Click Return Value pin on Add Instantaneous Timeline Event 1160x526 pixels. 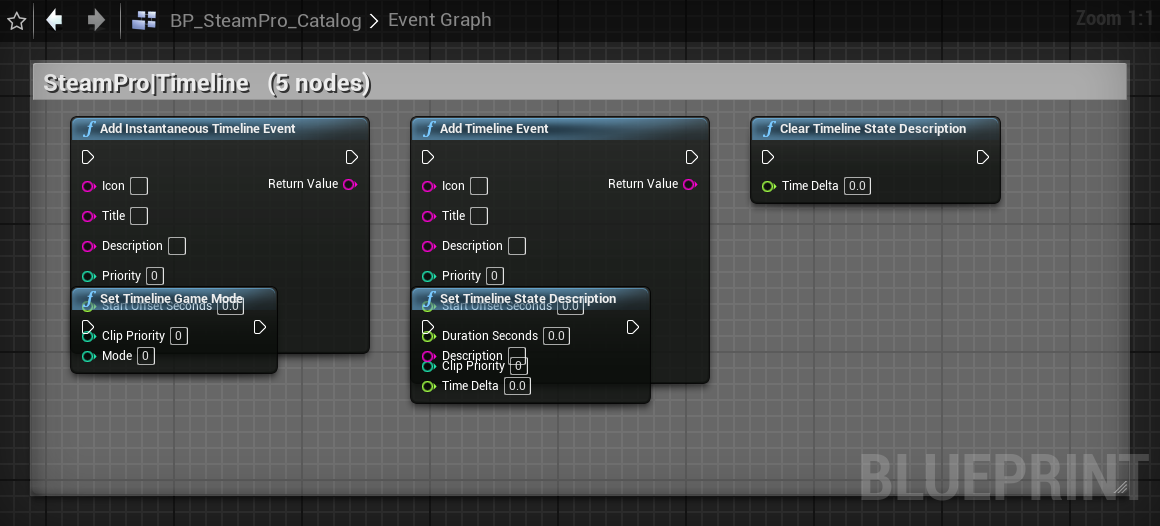351,184
